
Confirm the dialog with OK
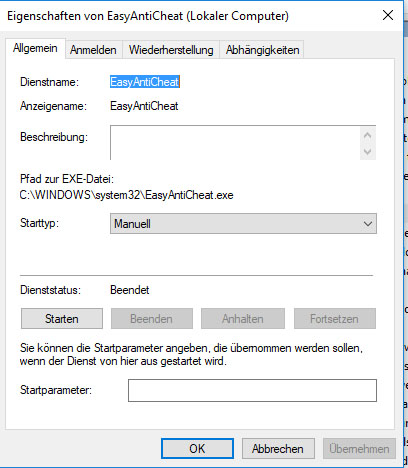tap(197, 449)
